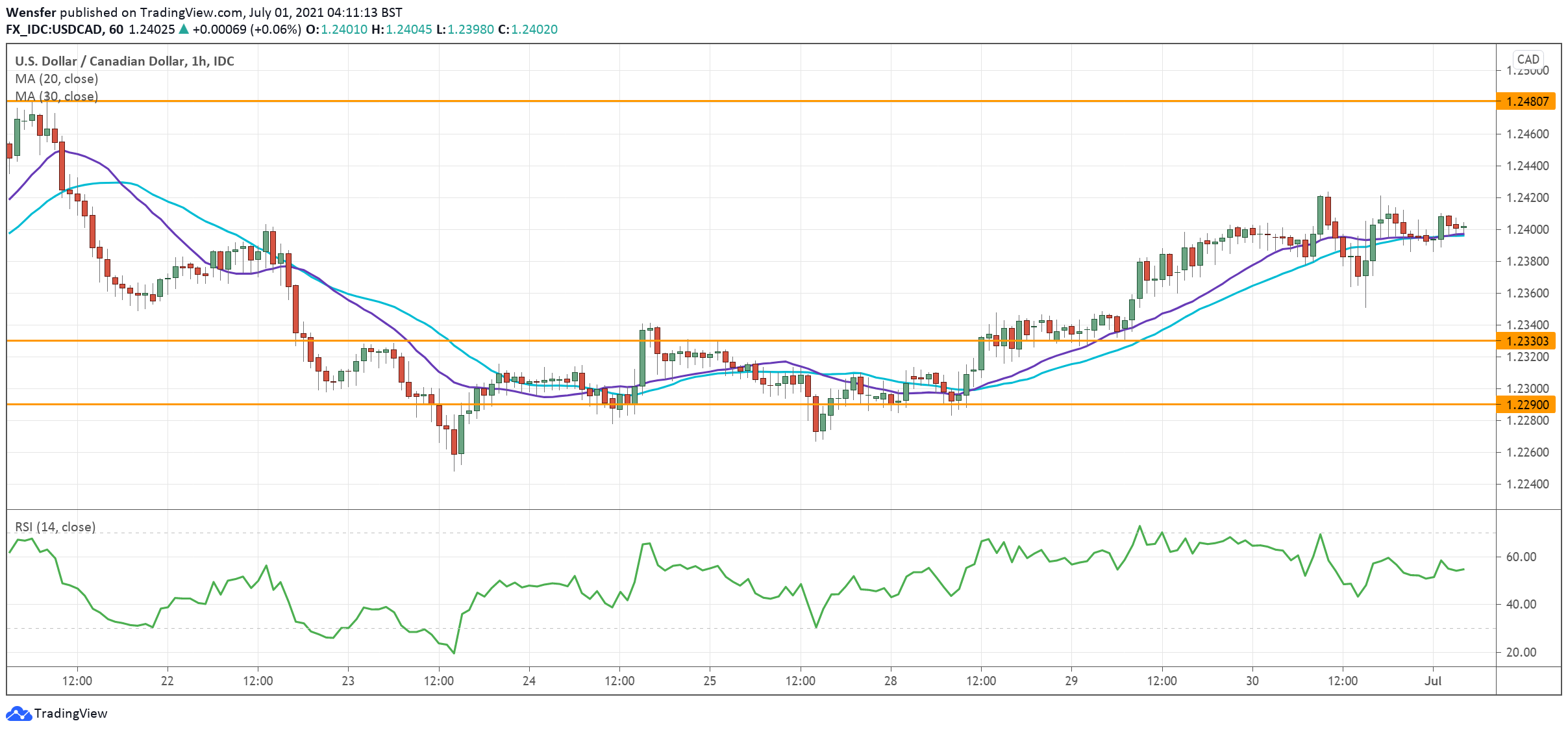Toggle visibility of the MA (20, close) indicator

click(x=56, y=79)
